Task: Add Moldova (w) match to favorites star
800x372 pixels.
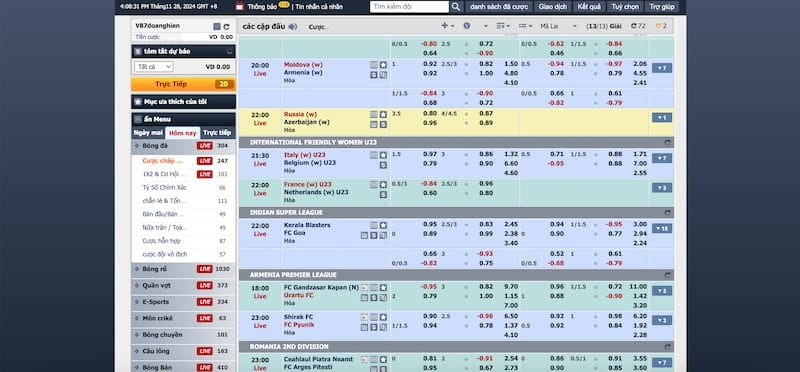Action: coord(383,65)
